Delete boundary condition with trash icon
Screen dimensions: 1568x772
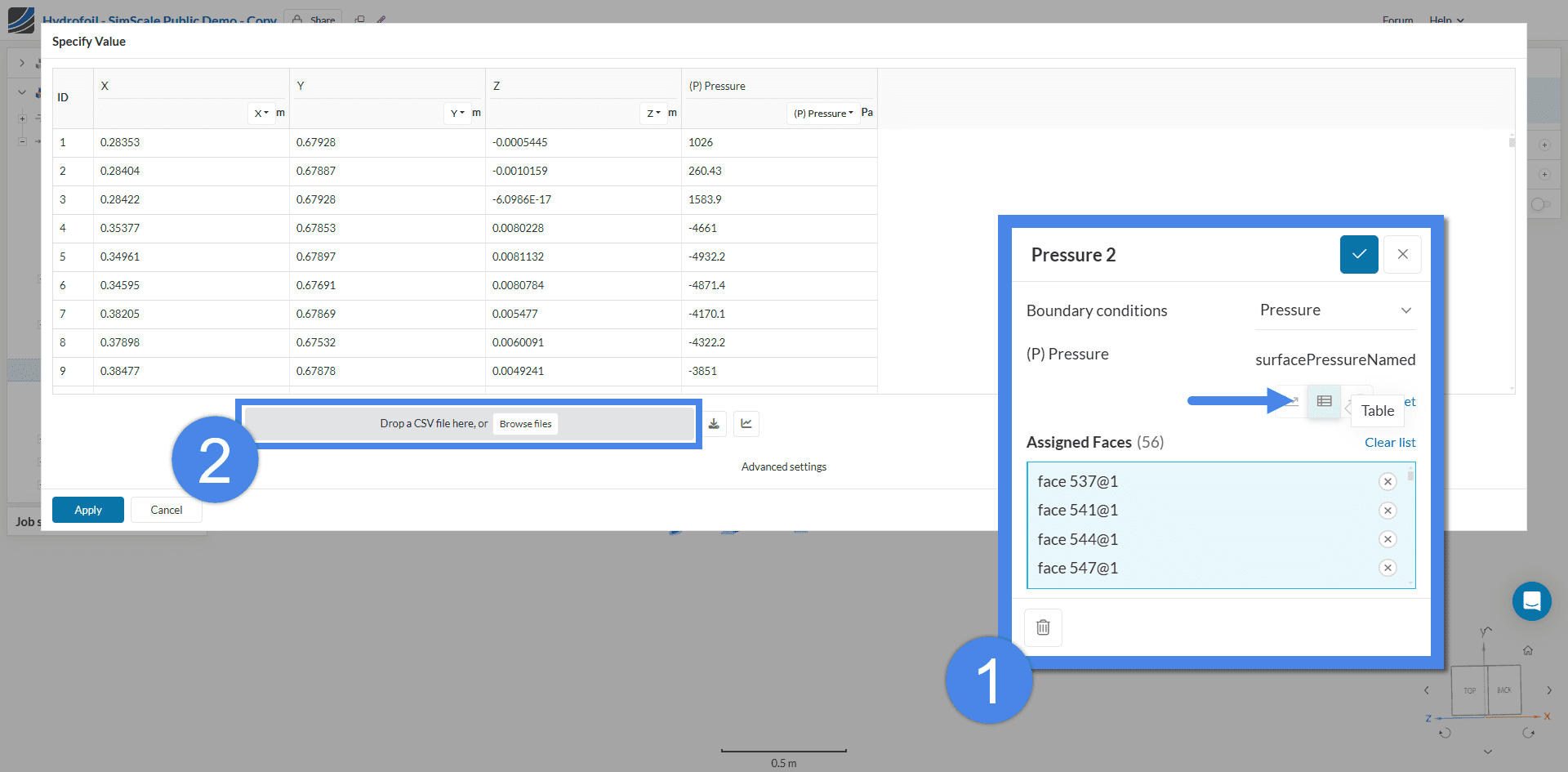point(1043,627)
